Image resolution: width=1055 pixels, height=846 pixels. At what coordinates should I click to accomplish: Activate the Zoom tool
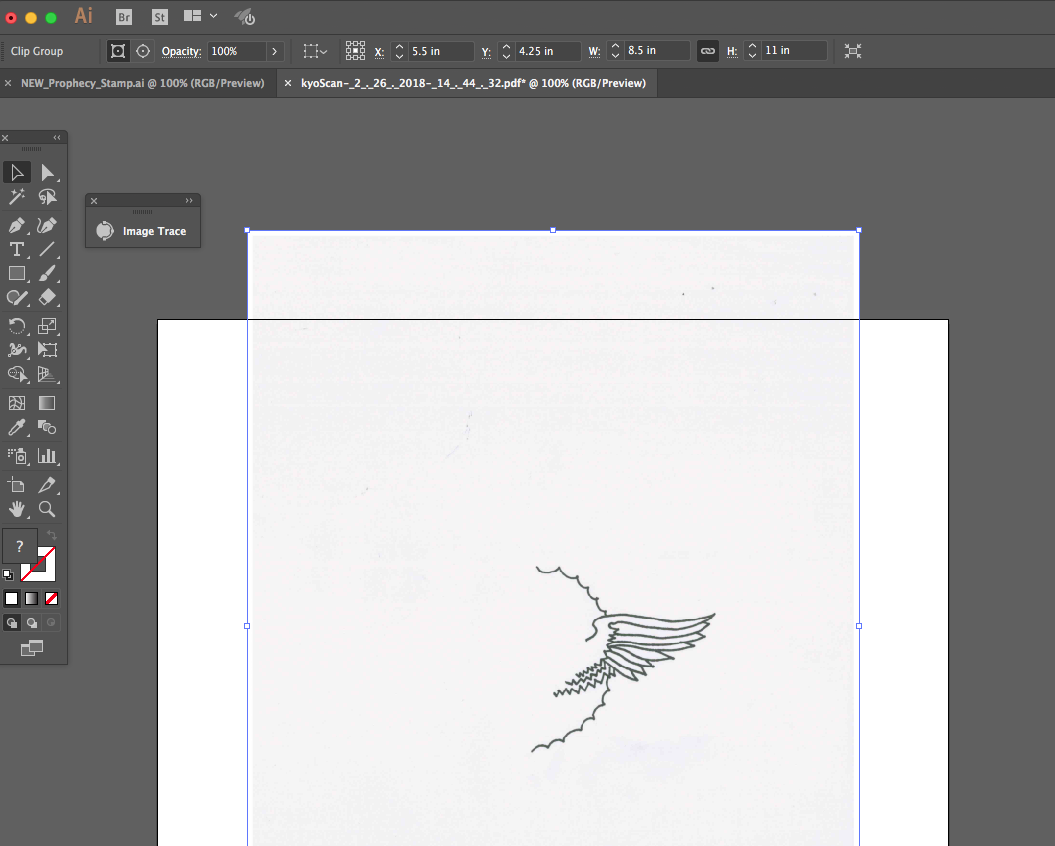[x=47, y=509]
